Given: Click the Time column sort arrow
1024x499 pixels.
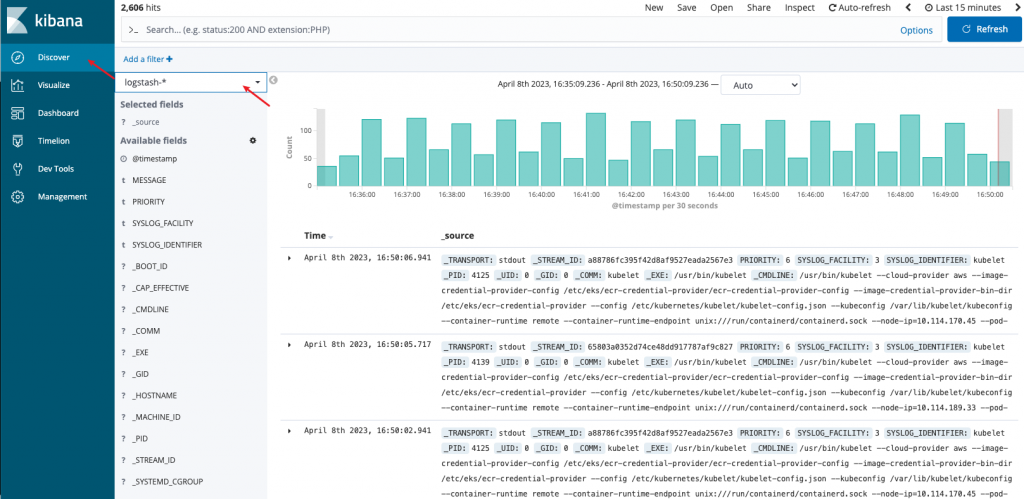Looking at the screenshot, I should [x=330, y=236].
